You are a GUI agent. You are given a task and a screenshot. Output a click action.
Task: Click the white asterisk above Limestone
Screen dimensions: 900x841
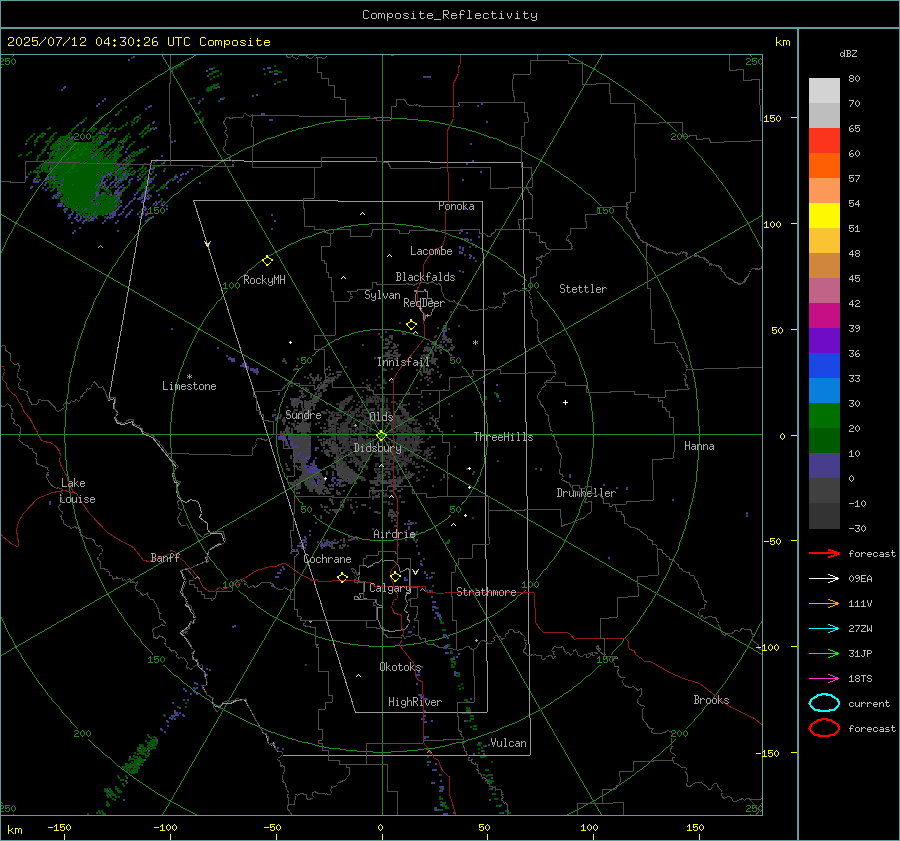pyautogui.click(x=189, y=377)
